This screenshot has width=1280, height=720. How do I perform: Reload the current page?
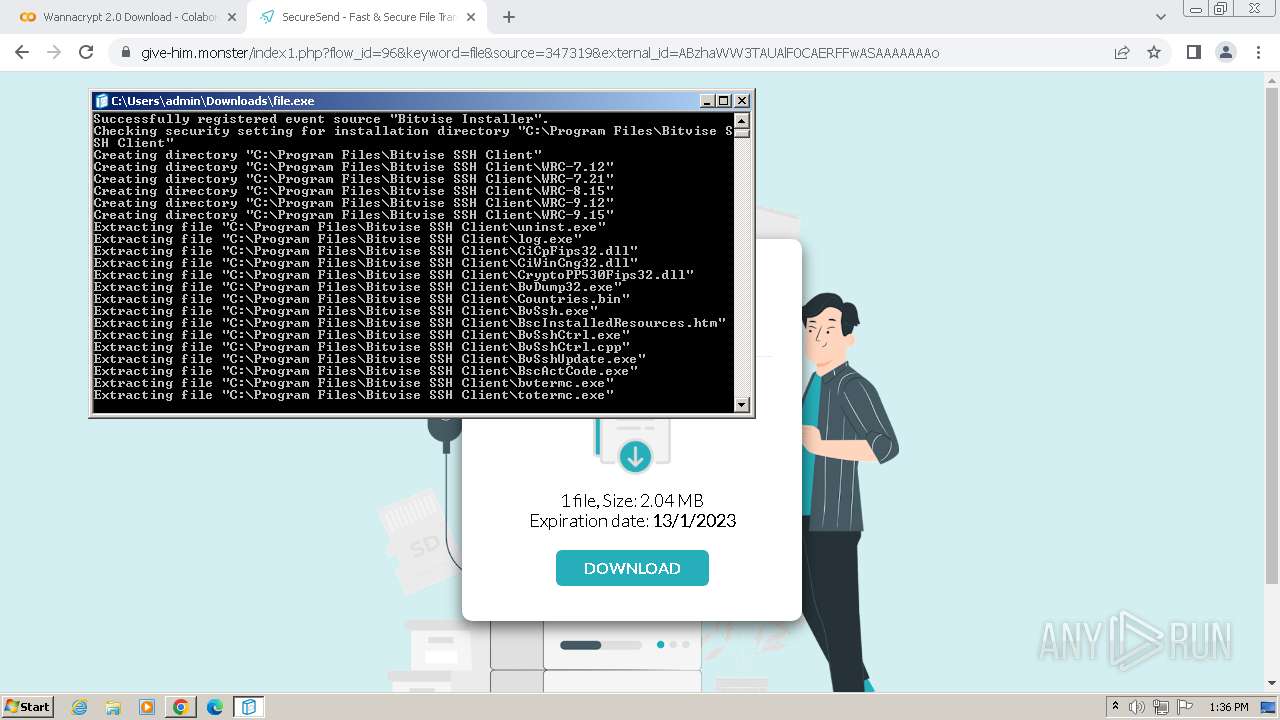pyautogui.click(x=86, y=53)
